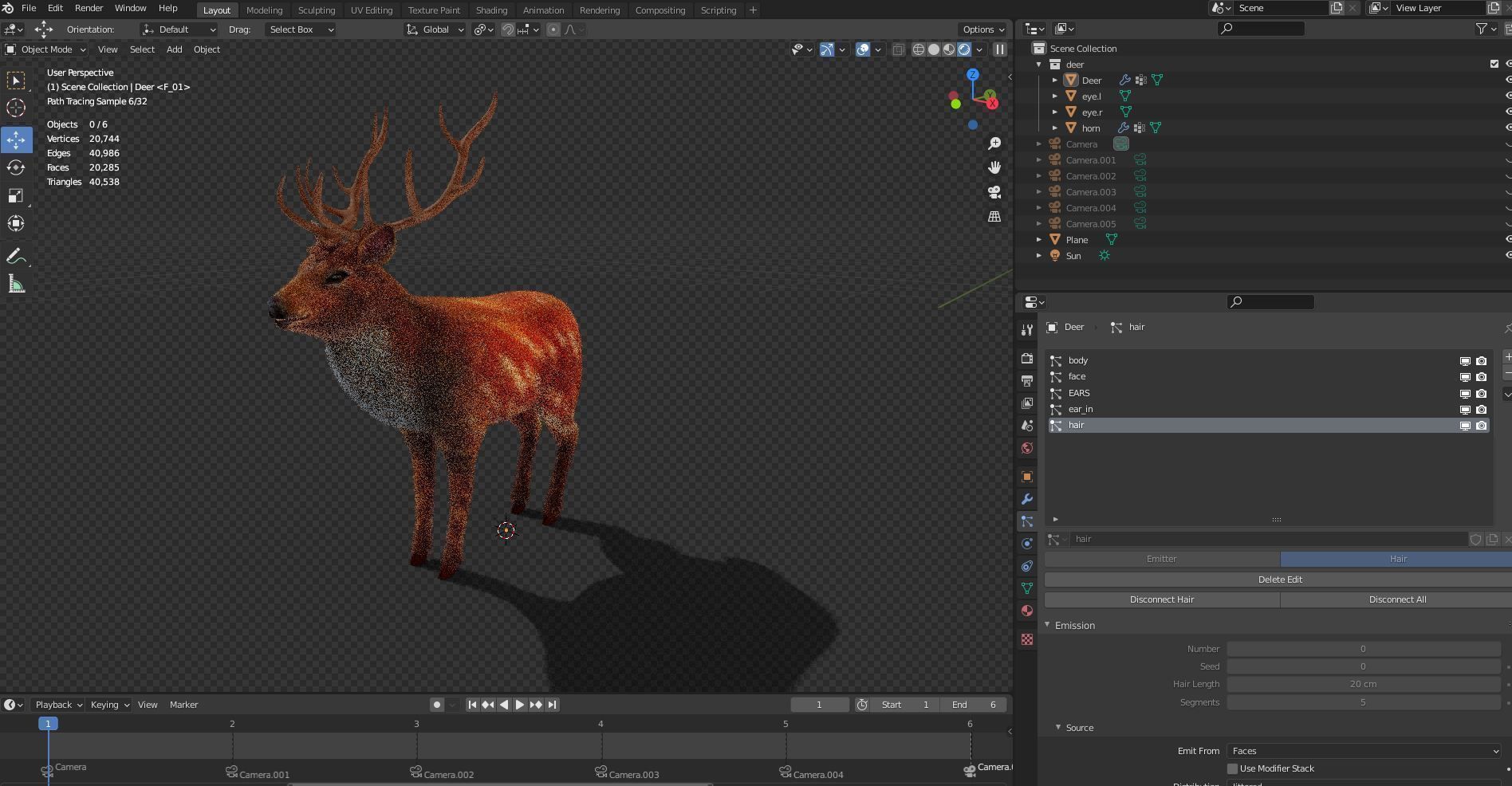Switch to the Shading workspace tab
The width and height of the screenshot is (1512, 786).
click(491, 10)
